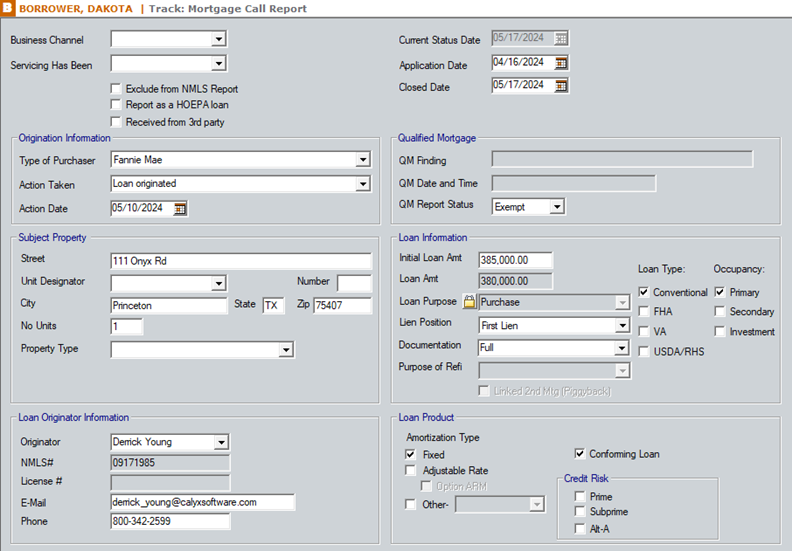Screen dimensions: 792x551
Task: Expand the Property Type dropdown
Action: click(285, 350)
